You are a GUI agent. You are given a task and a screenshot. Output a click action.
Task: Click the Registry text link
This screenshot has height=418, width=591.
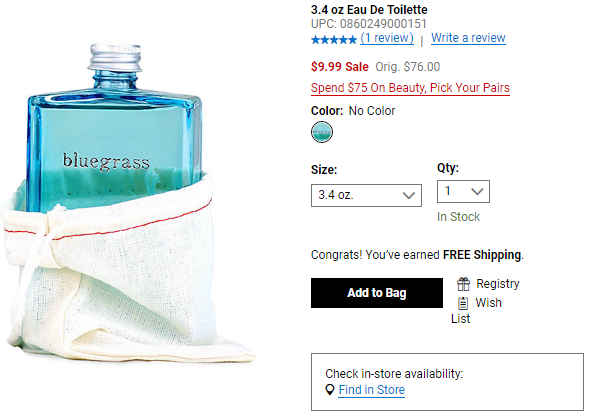click(498, 284)
